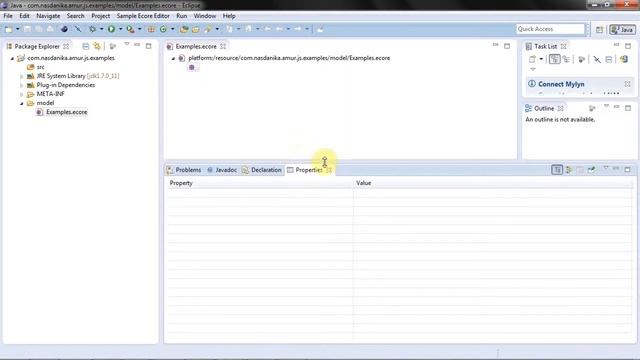Toggle Scheduled presentation in Task List toolbar
Image resolution: width=640 pixels, height=360 pixels.
[566, 60]
